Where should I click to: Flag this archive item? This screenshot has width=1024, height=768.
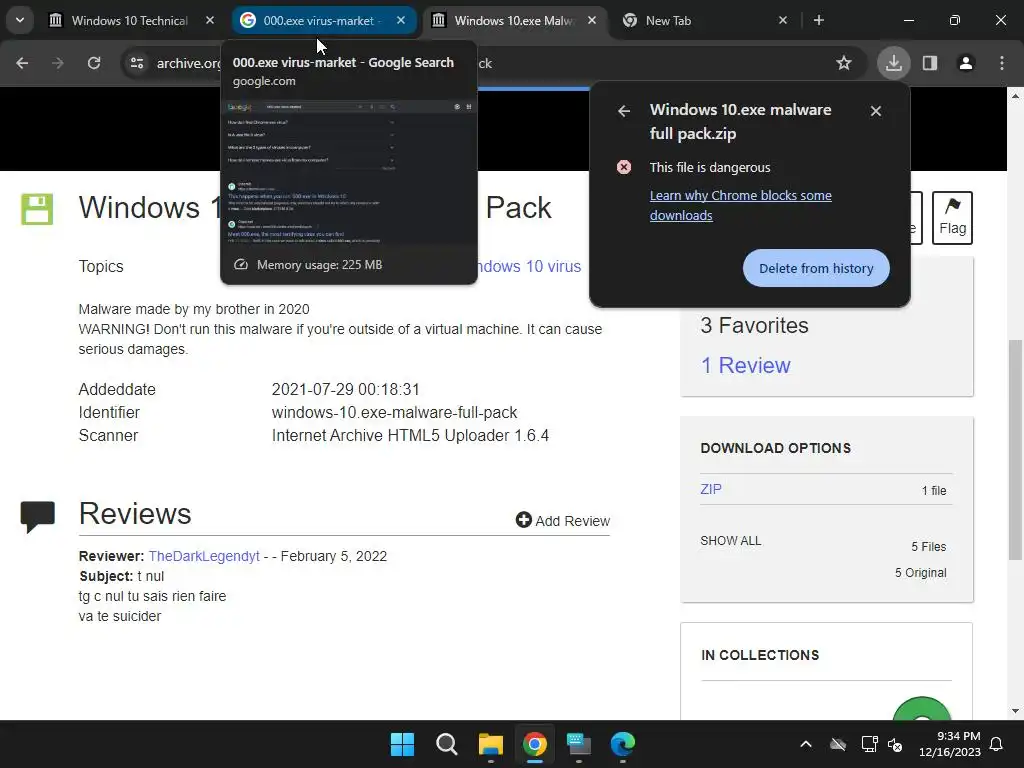952,217
